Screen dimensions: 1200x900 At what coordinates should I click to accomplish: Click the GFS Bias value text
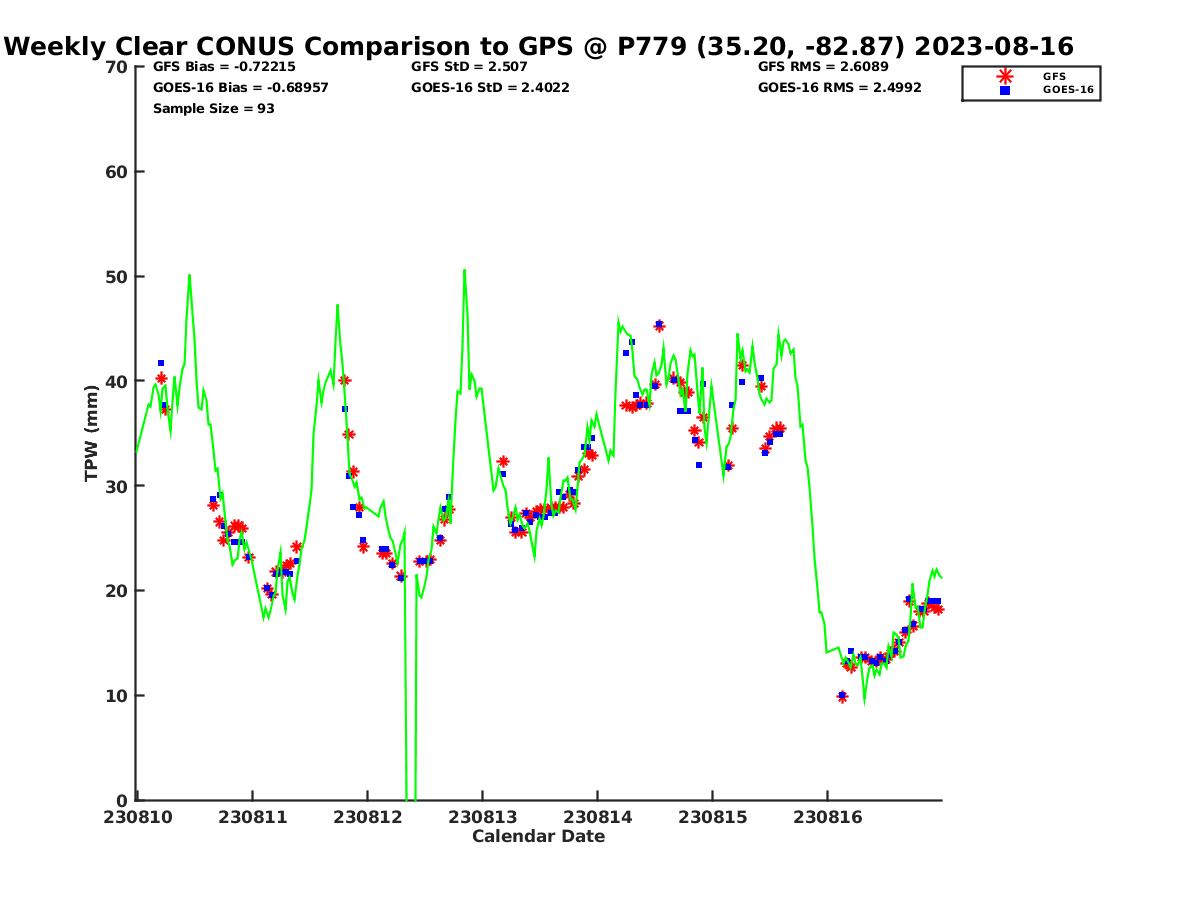(x=224, y=67)
